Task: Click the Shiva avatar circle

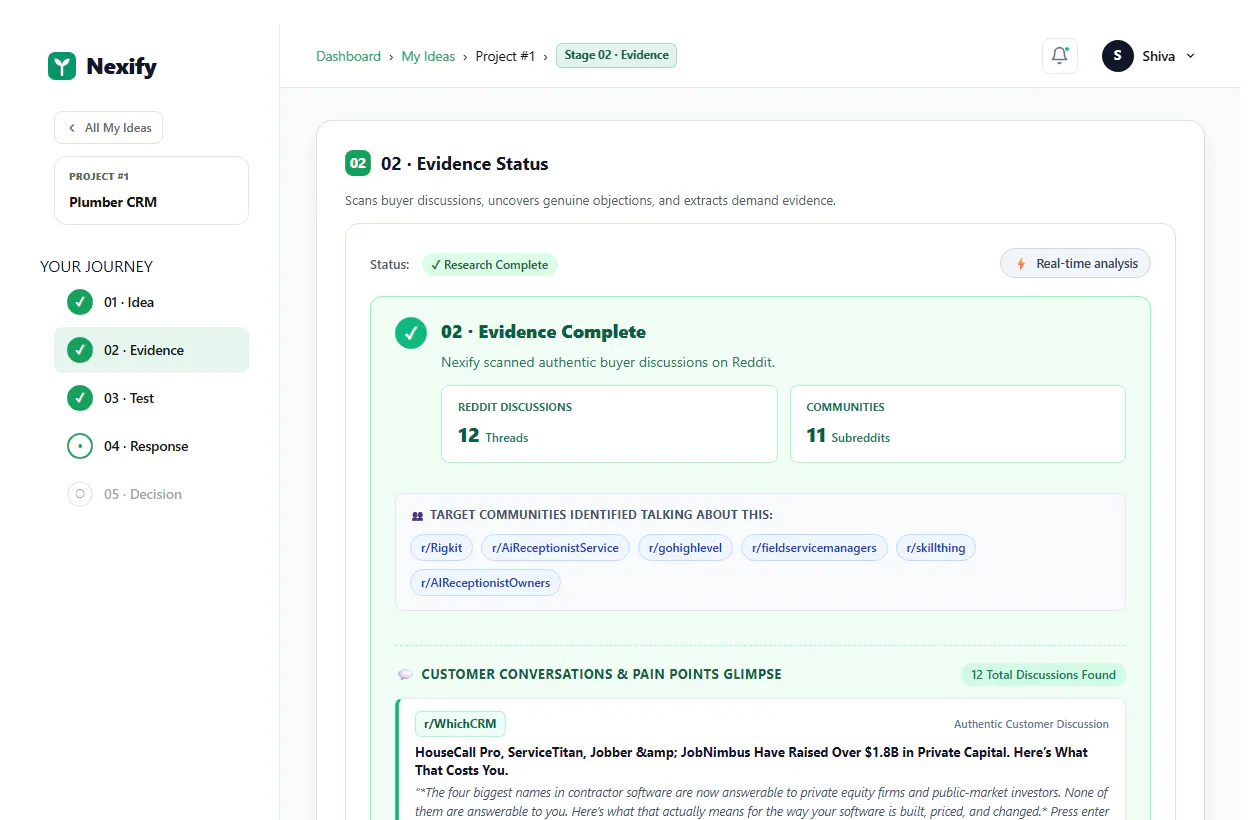Action: [1118, 56]
